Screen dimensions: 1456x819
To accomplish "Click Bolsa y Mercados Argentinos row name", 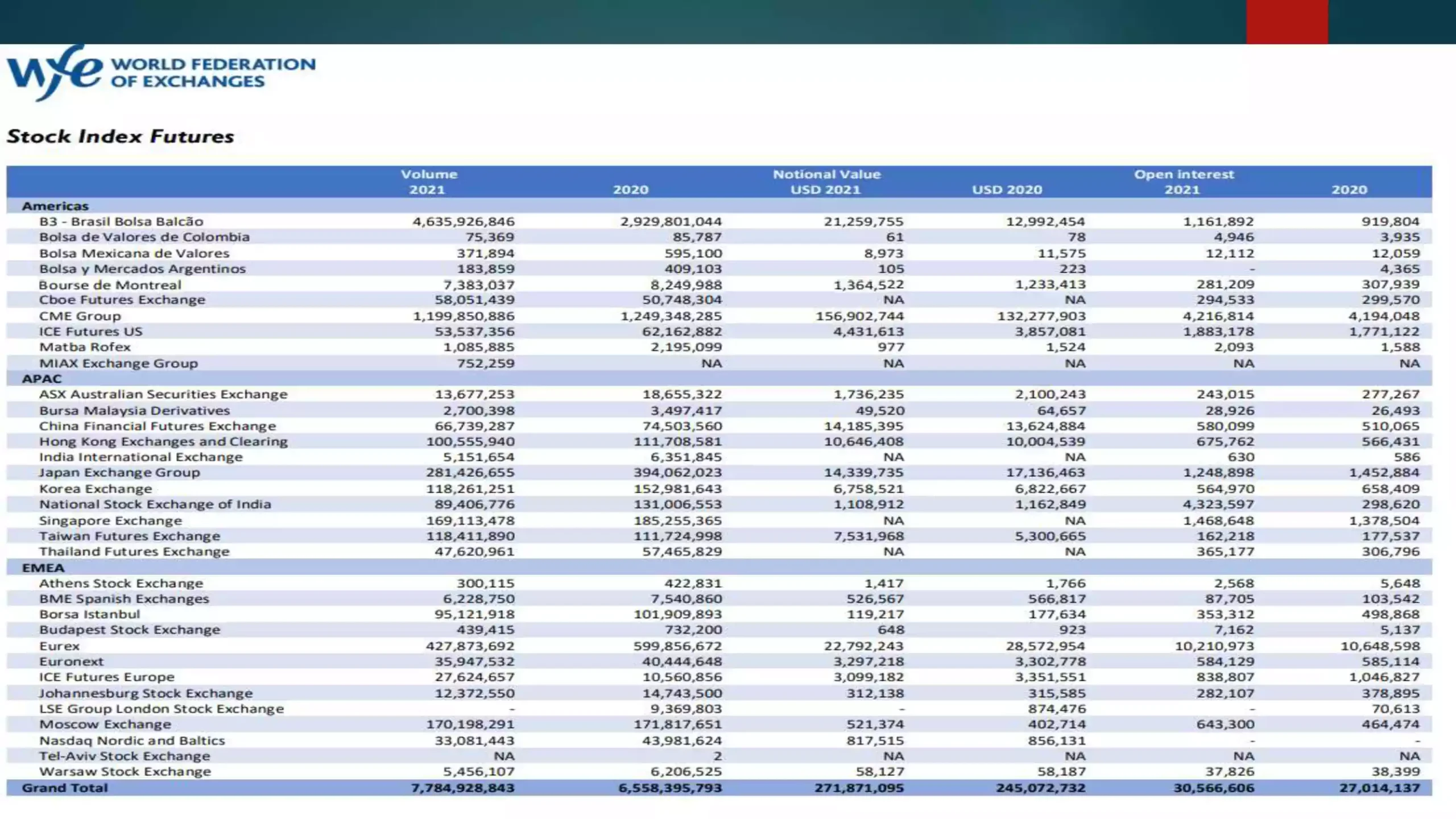I will point(142,268).
